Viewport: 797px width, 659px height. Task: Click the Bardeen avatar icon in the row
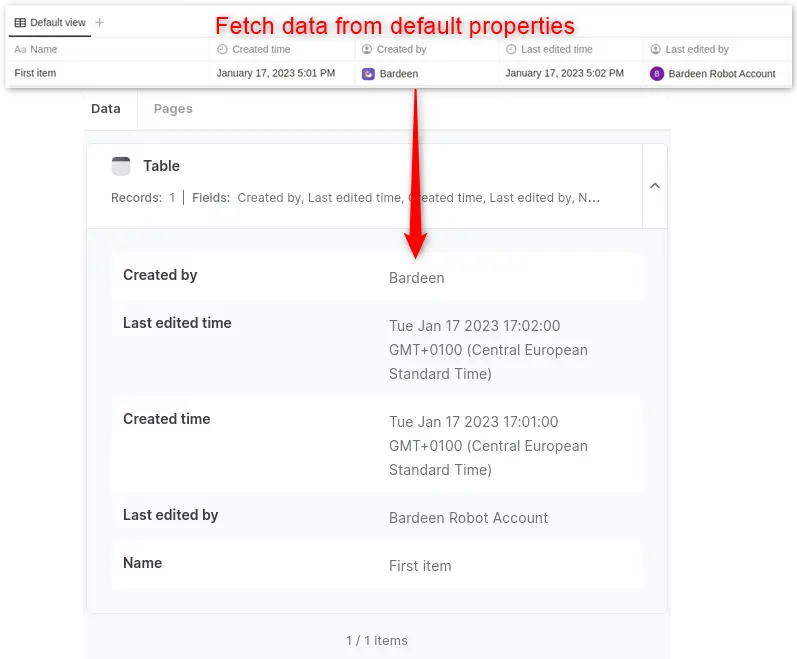(368, 74)
